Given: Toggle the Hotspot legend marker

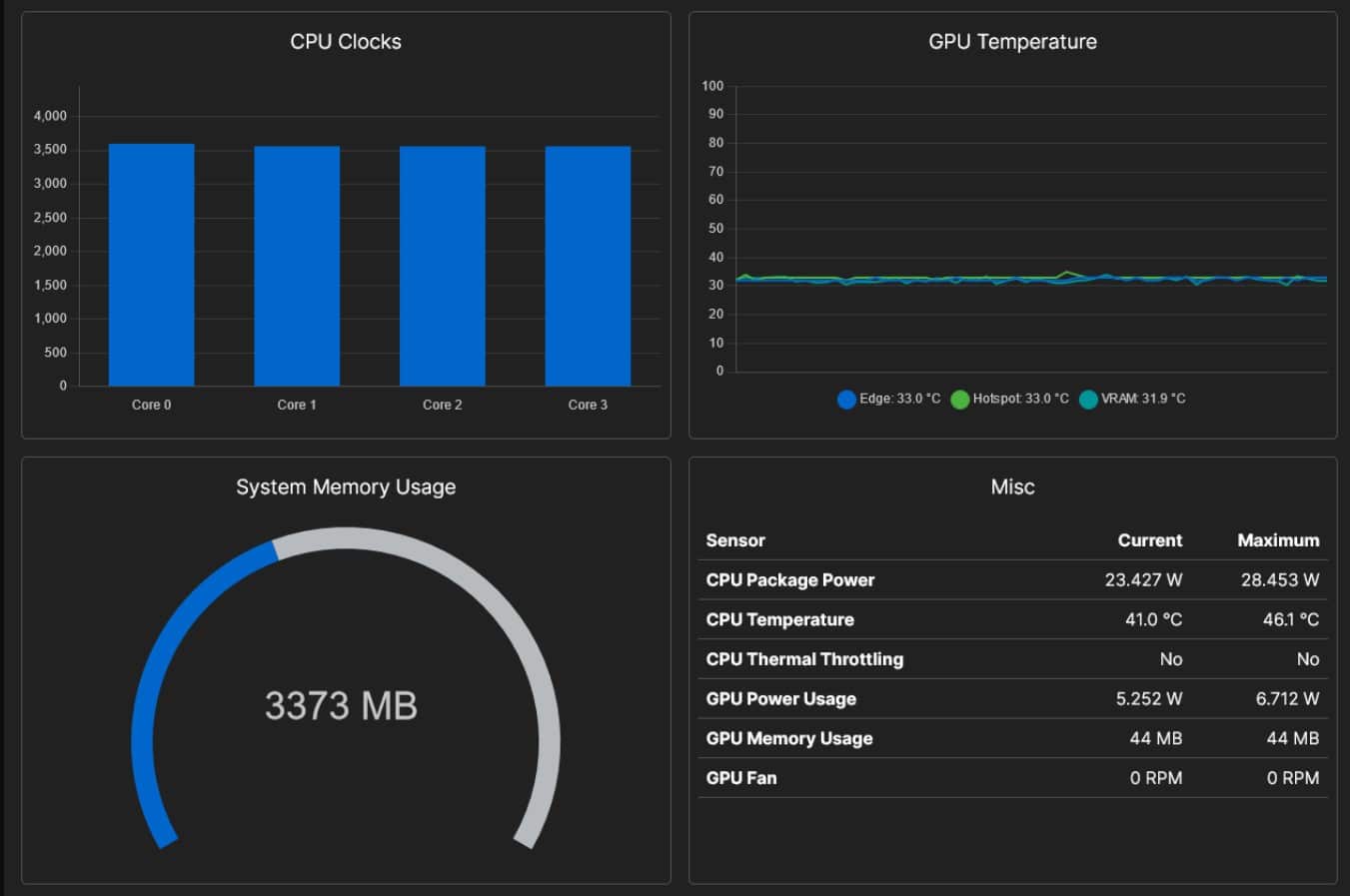Looking at the screenshot, I should pyautogui.click(x=959, y=399).
